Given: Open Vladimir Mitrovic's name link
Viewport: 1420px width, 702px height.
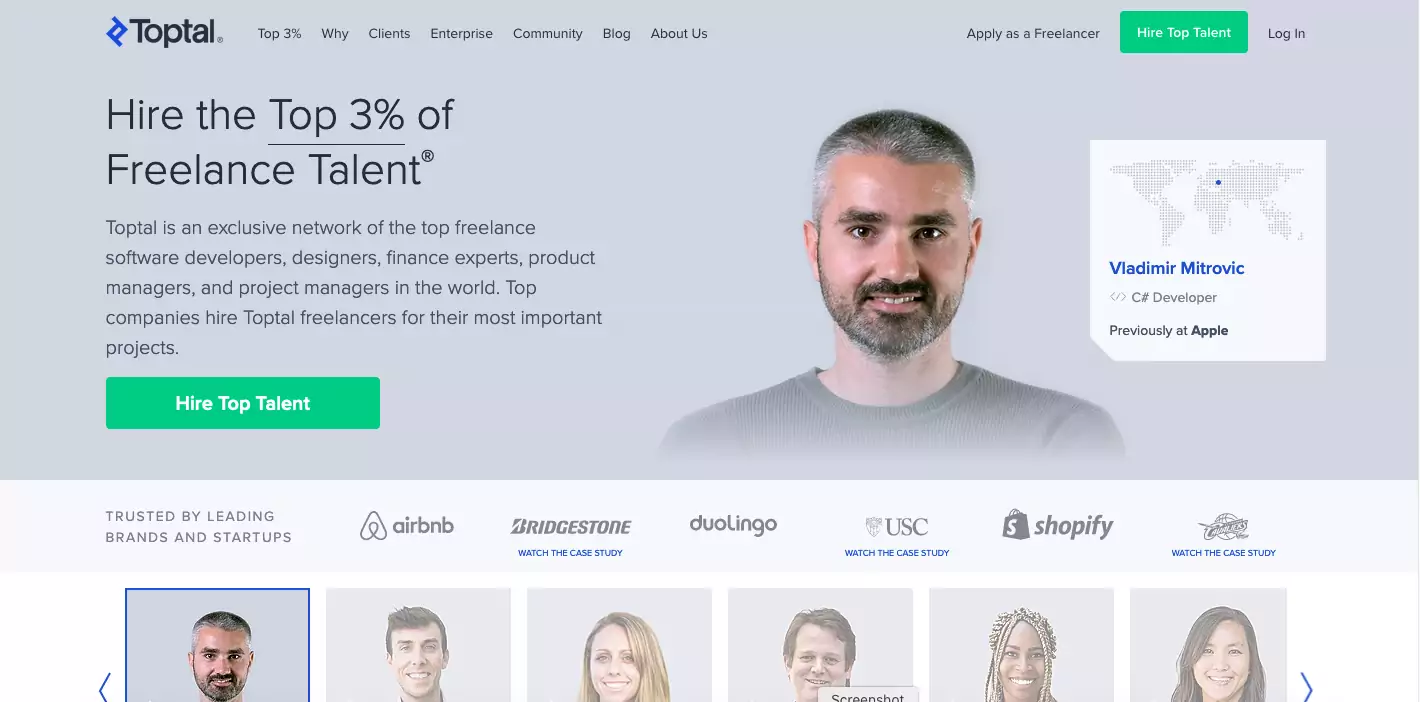Looking at the screenshot, I should coord(1177,268).
